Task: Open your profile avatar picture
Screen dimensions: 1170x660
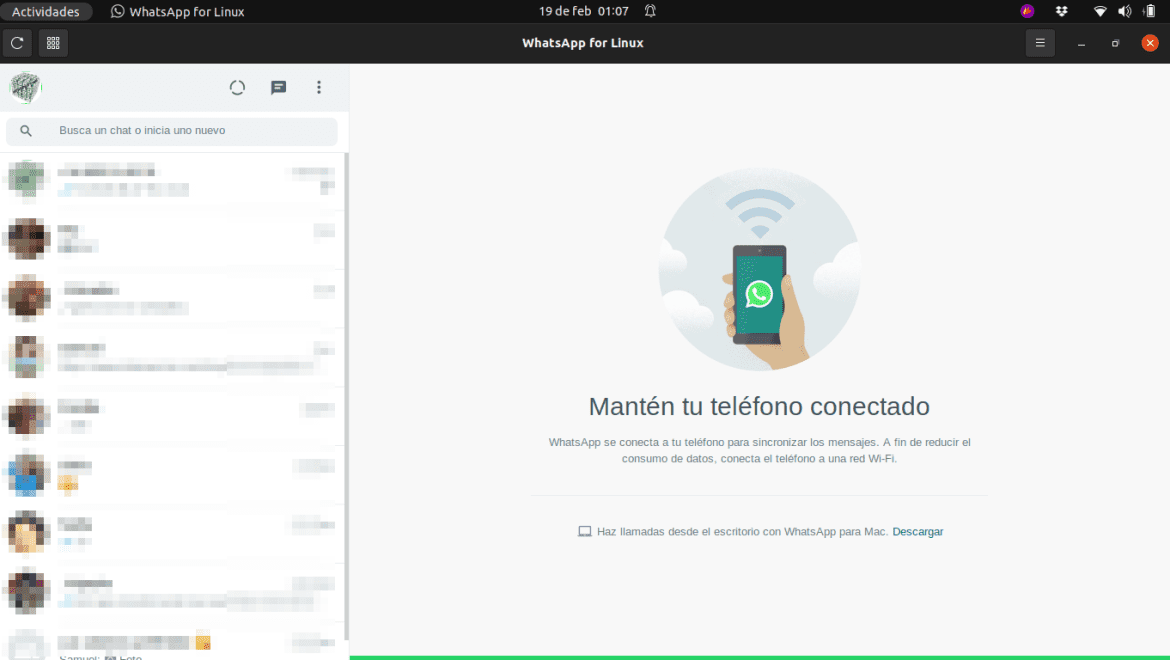Action: [25, 87]
